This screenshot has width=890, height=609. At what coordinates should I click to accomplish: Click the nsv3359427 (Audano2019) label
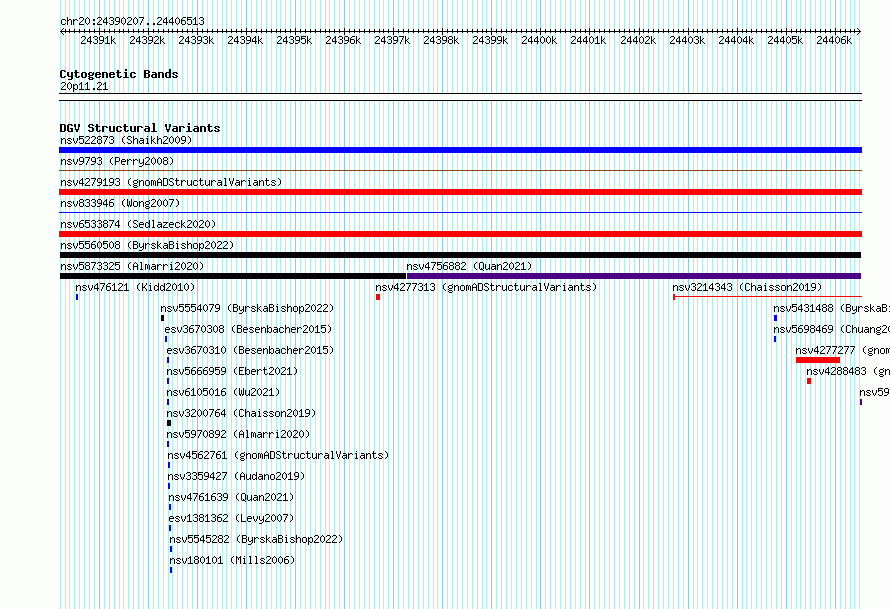236,476
